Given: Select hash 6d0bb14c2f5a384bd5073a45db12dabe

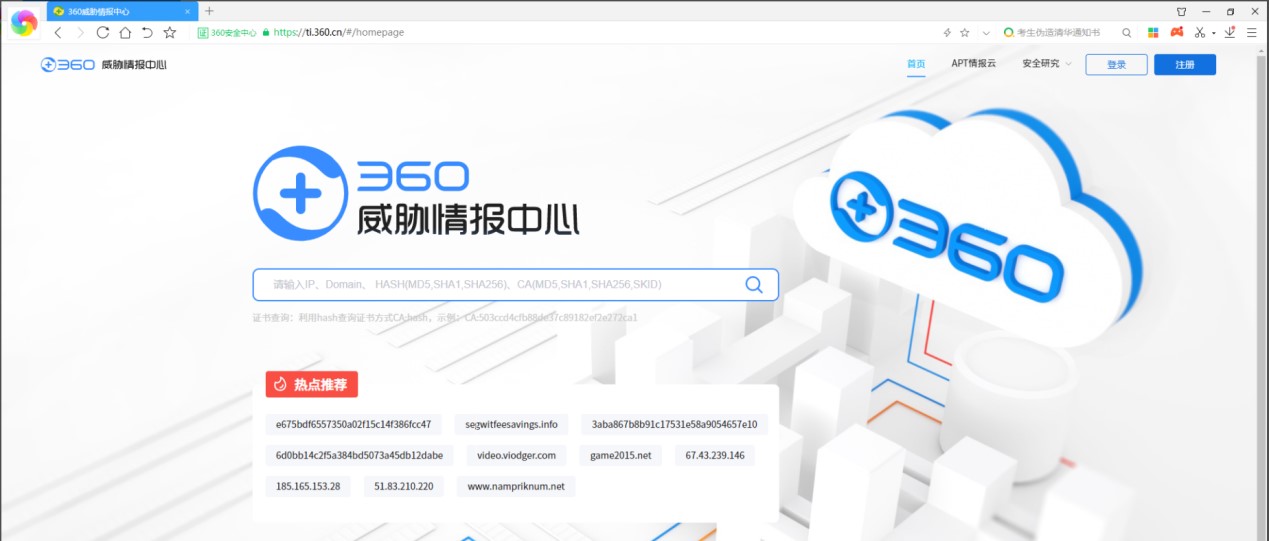Looking at the screenshot, I should pos(359,455).
